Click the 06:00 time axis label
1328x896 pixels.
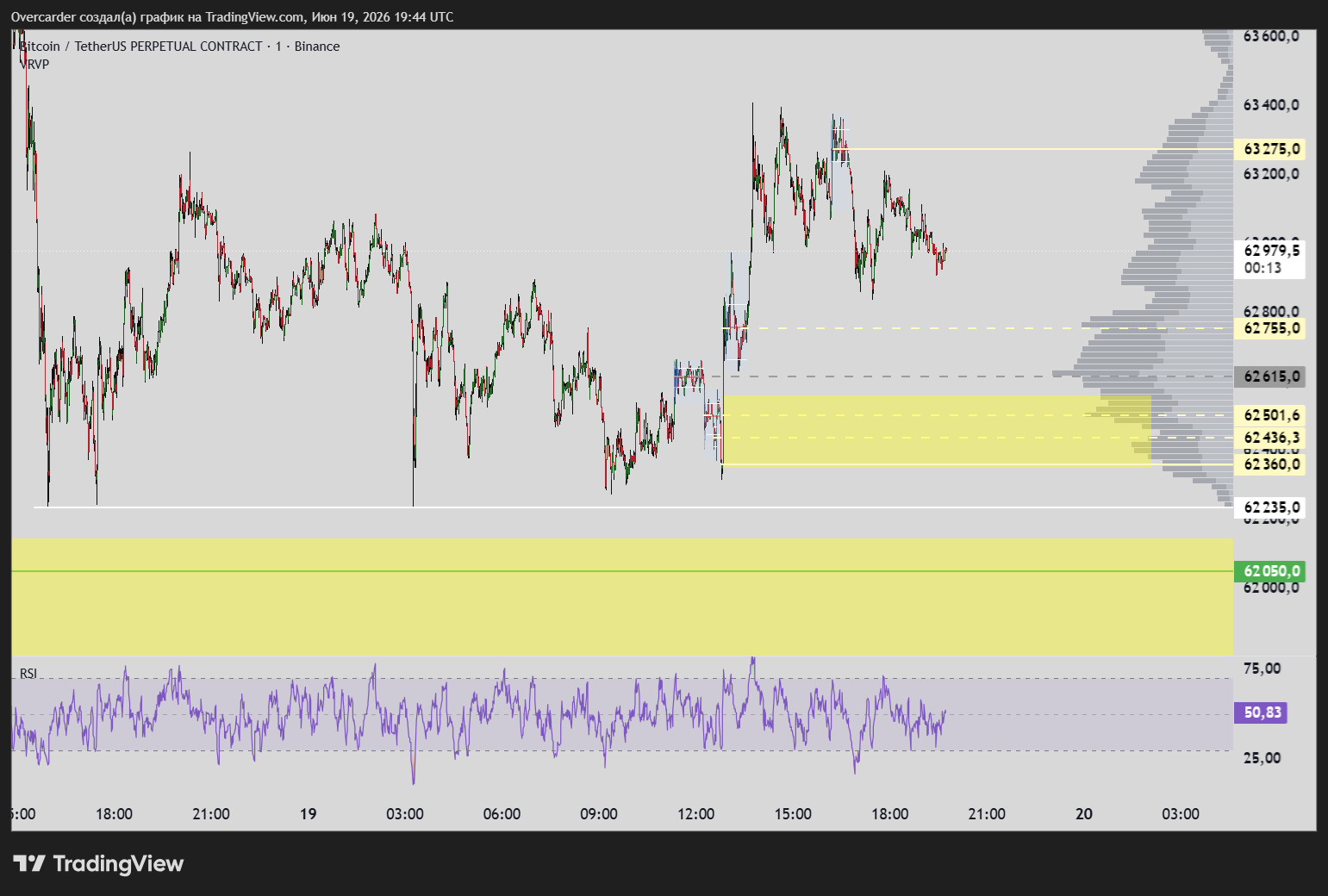coord(502,814)
